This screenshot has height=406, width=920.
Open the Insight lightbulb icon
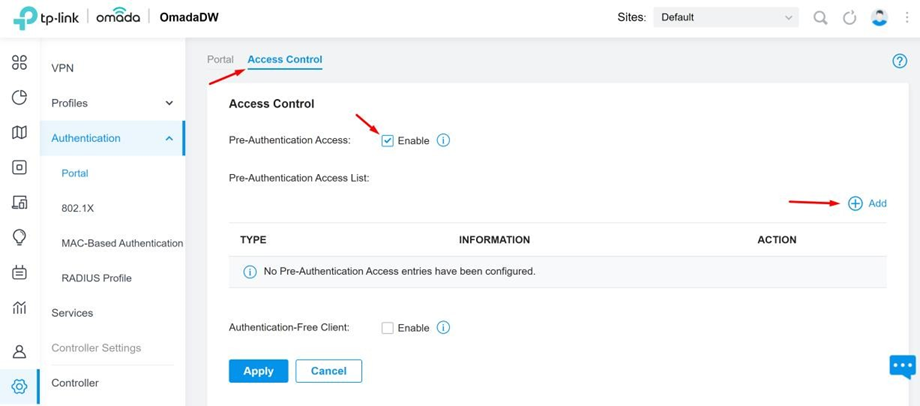[19, 237]
